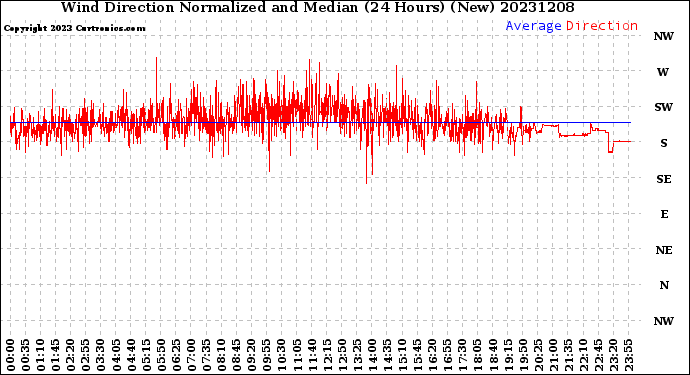Click the 'NE' axis label
Image resolution: width=690 pixels, height=375 pixels.
664,250
